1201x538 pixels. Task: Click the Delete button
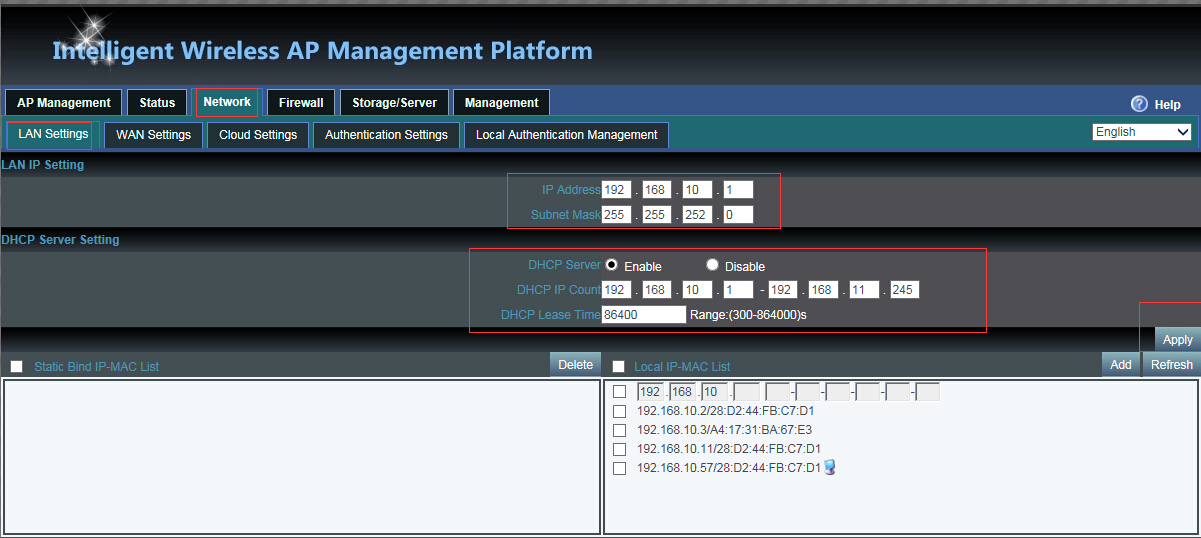[x=575, y=365]
